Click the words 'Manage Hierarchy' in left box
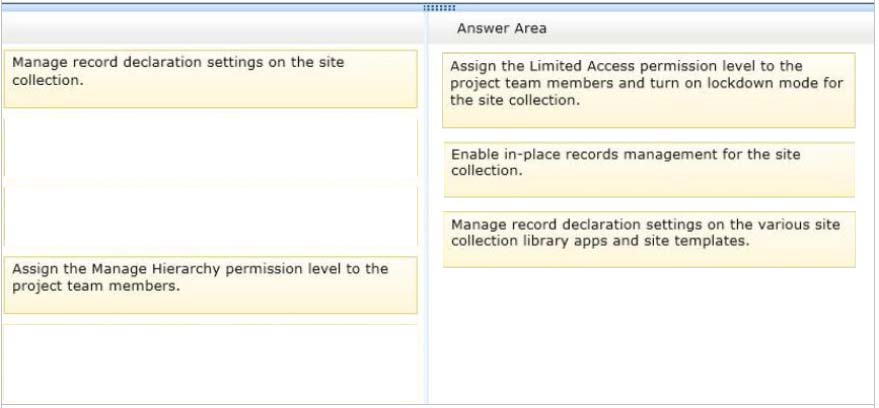879x408 pixels. [x=154, y=269]
